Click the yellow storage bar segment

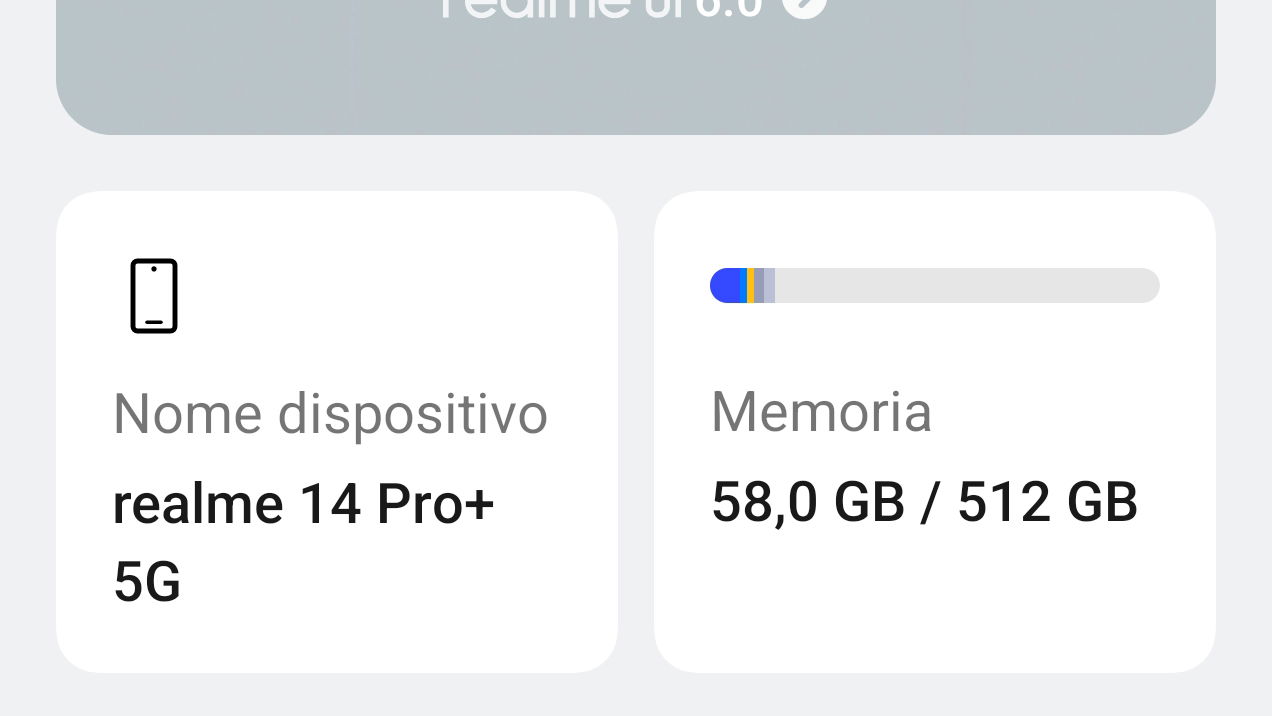(750, 286)
